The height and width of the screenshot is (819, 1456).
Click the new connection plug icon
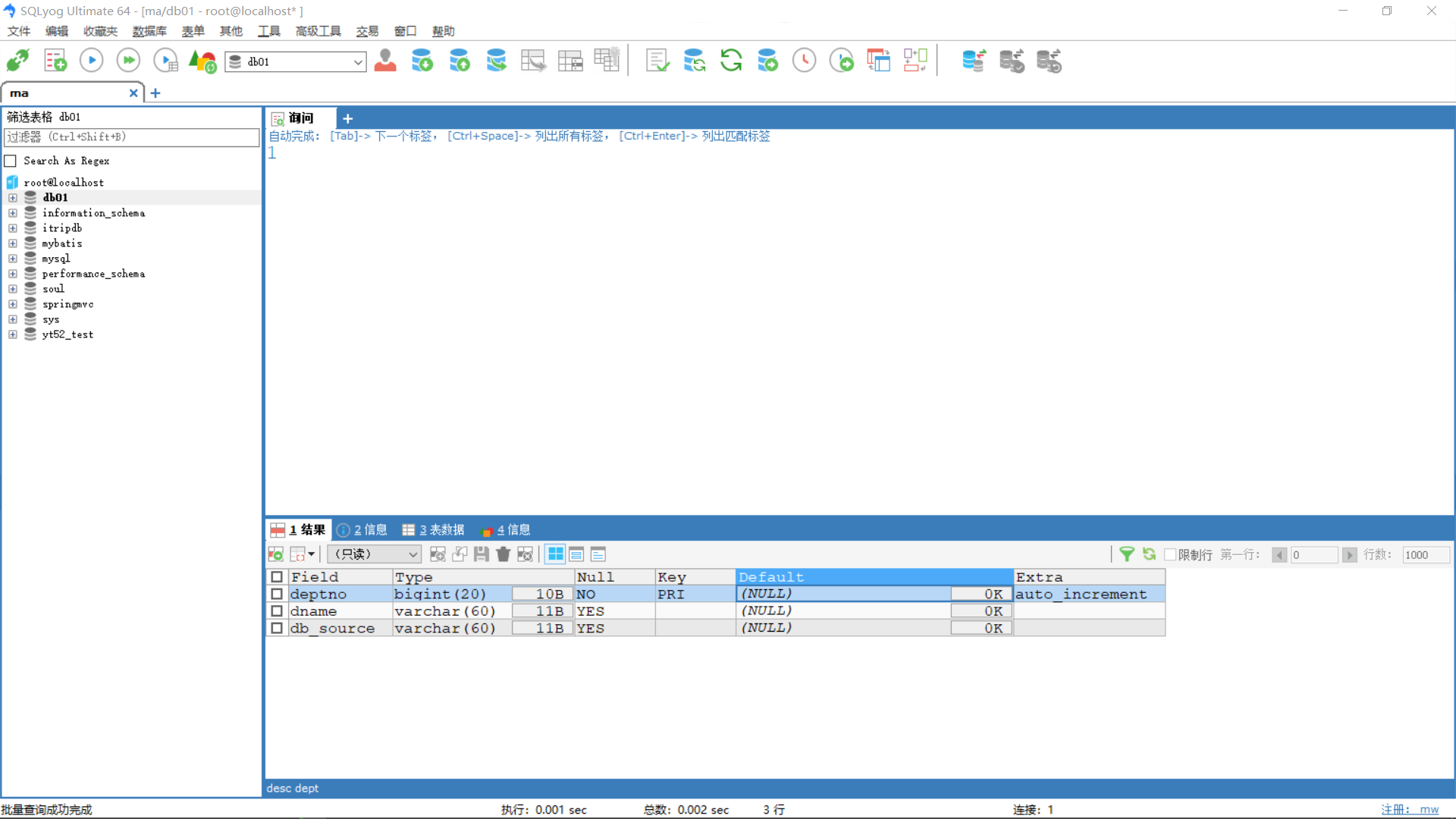tap(18, 61)
